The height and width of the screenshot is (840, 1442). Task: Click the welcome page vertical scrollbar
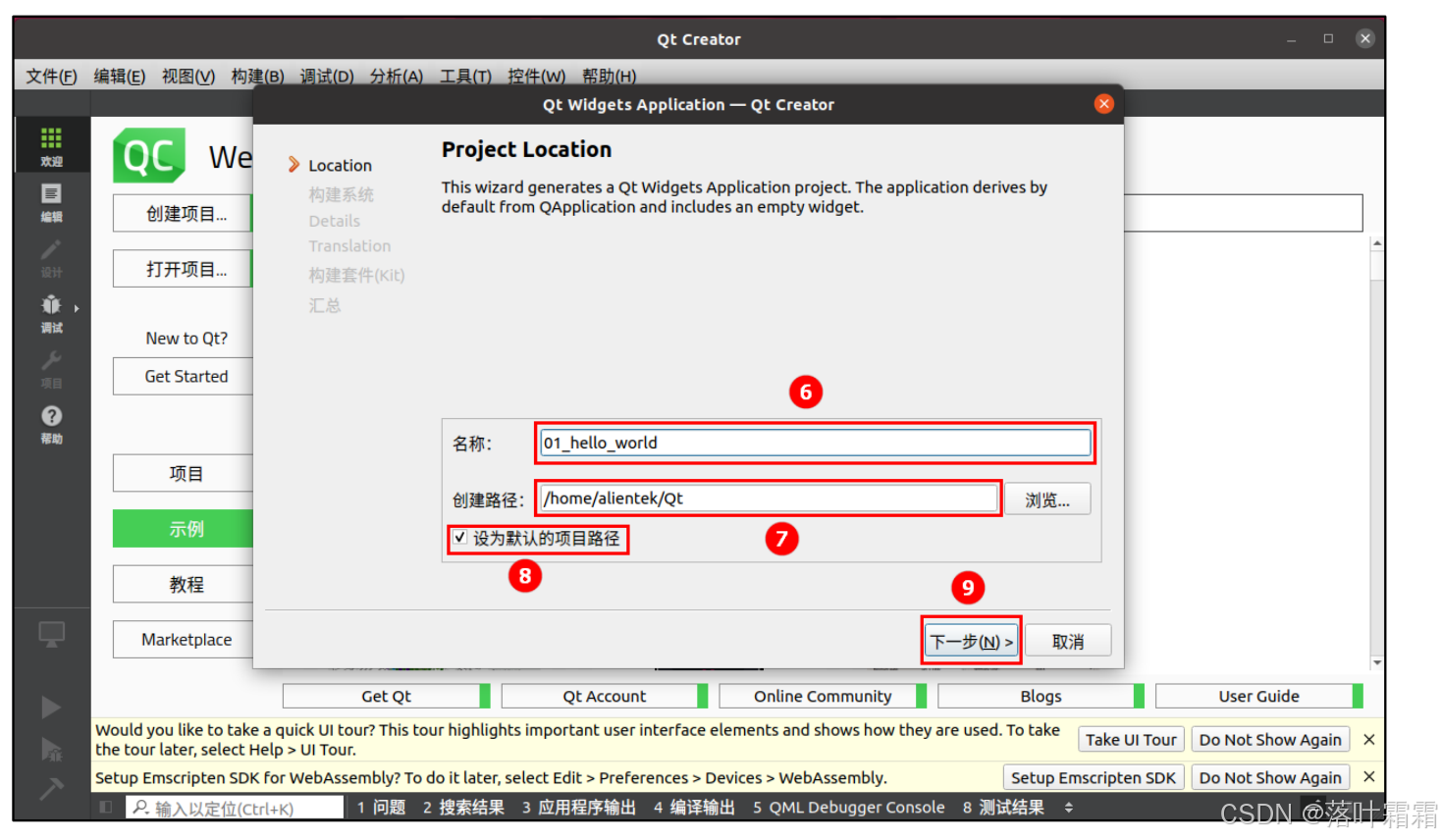click(1377, 451)
